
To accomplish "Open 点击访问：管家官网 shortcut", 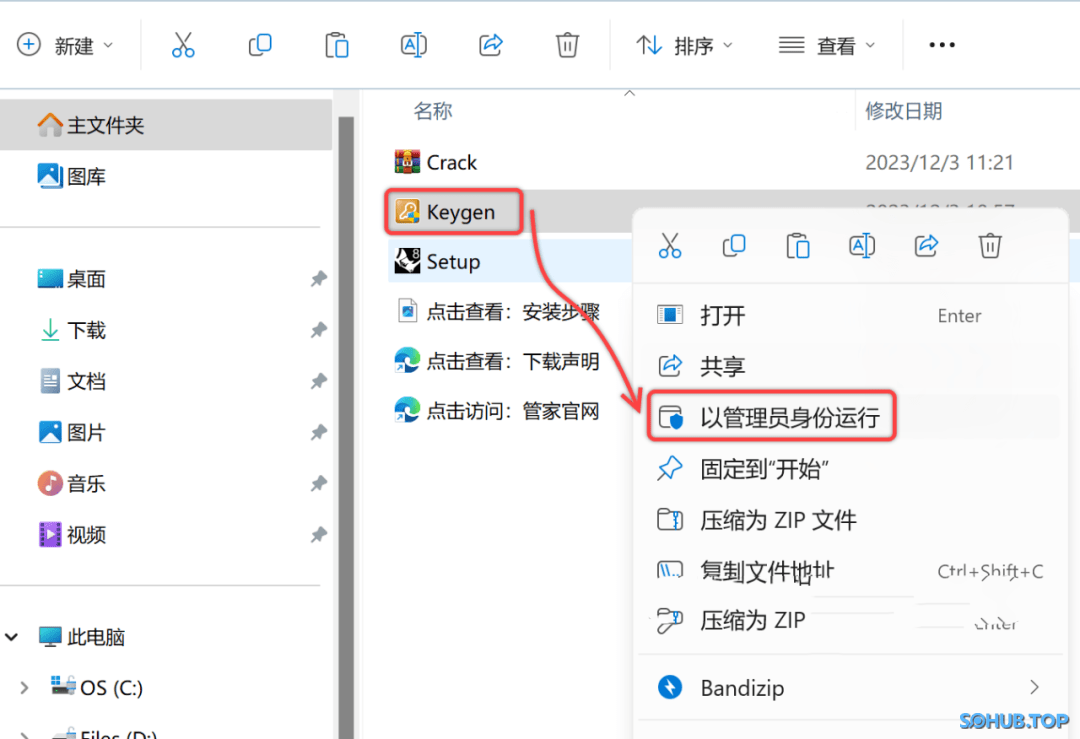I will (496, 410).
